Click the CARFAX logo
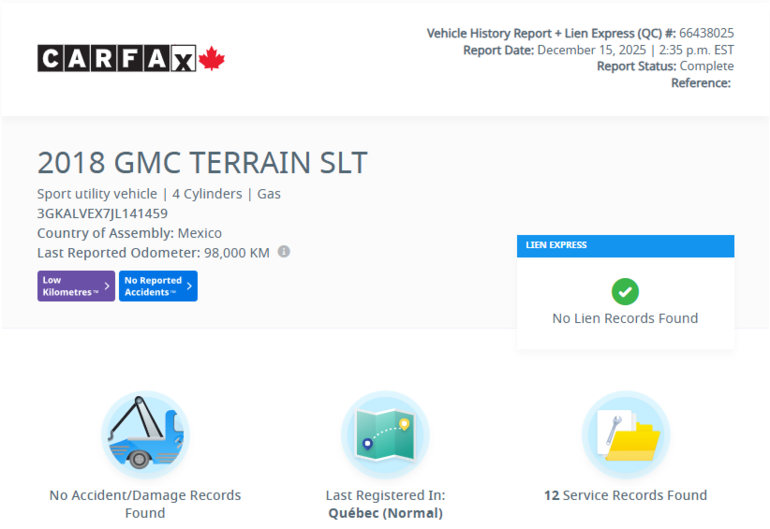Screen dimensions: 770x529 (117, 59)
